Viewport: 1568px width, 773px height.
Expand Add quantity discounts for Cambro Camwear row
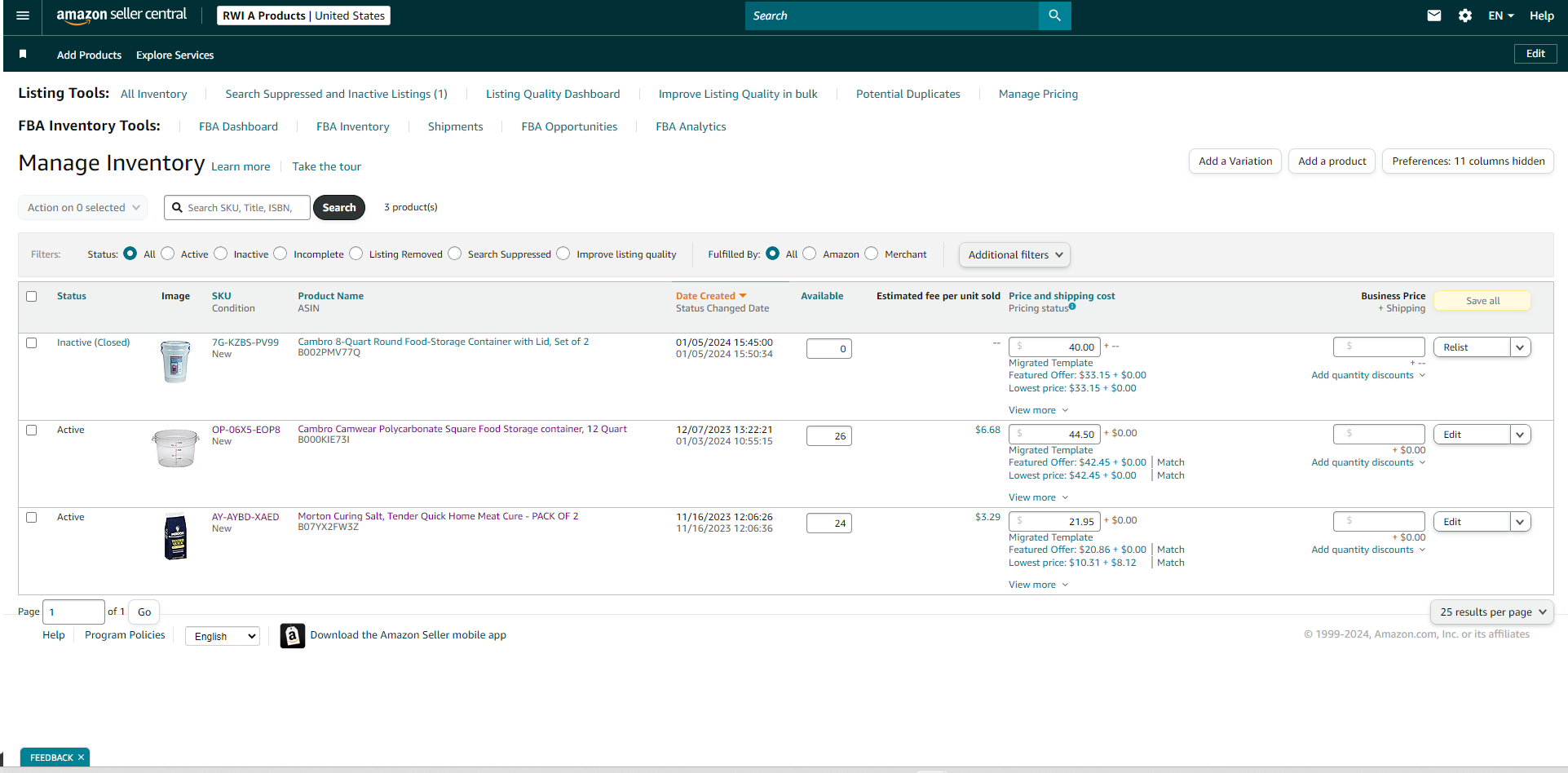[x=1368, y=462]
